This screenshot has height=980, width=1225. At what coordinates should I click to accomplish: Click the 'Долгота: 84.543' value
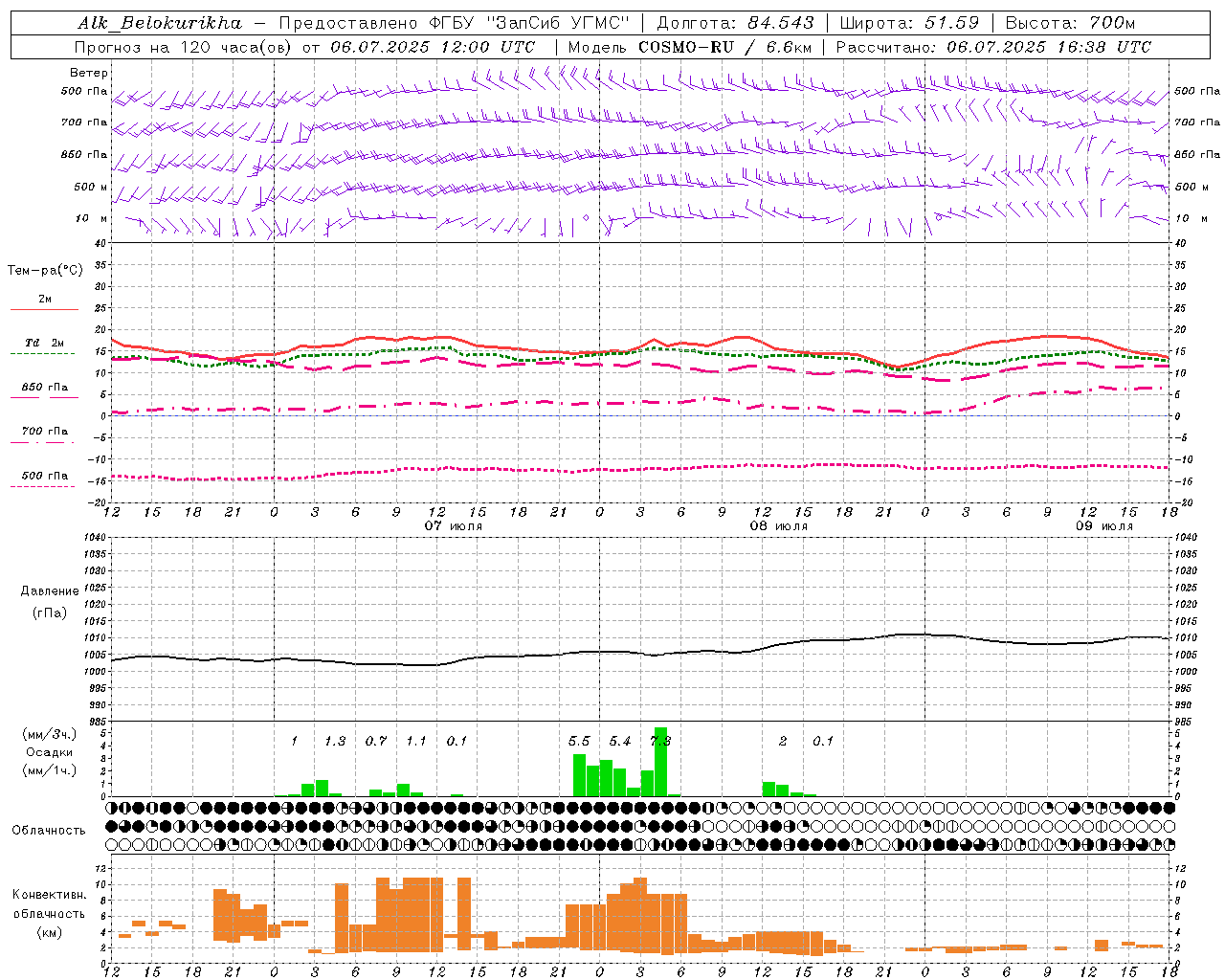735,23
